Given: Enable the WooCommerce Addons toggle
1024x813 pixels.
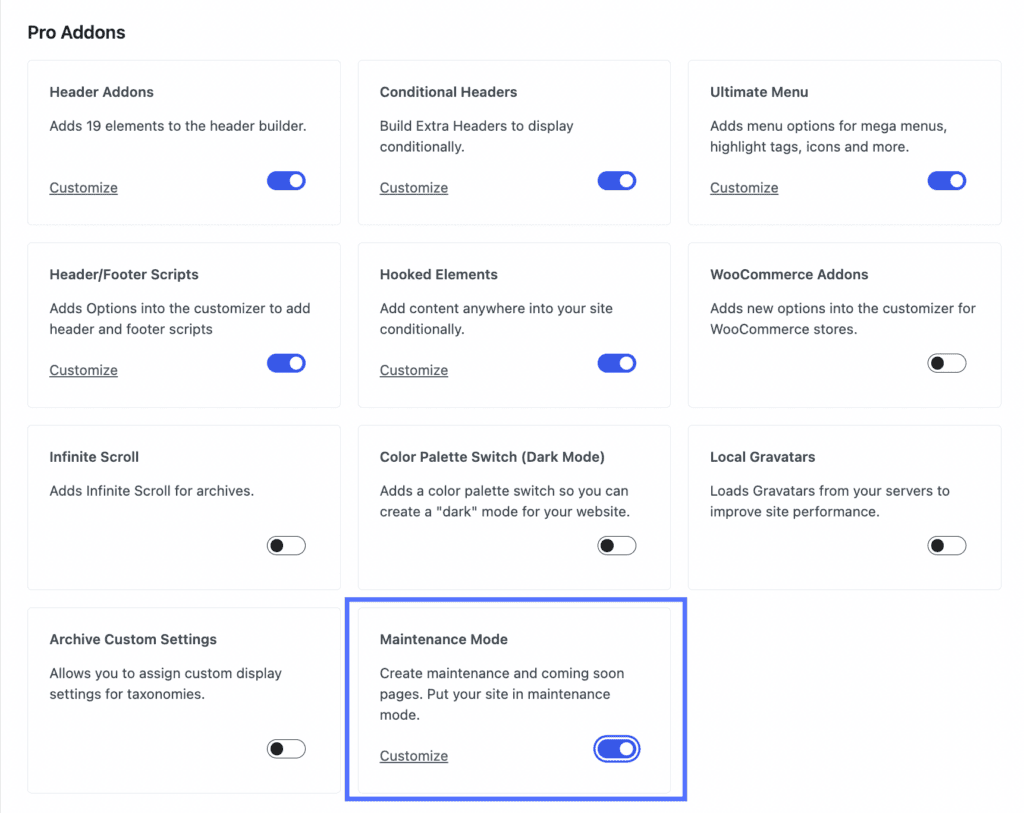Looking at the screenshot, I should click(x=946, y=363).
